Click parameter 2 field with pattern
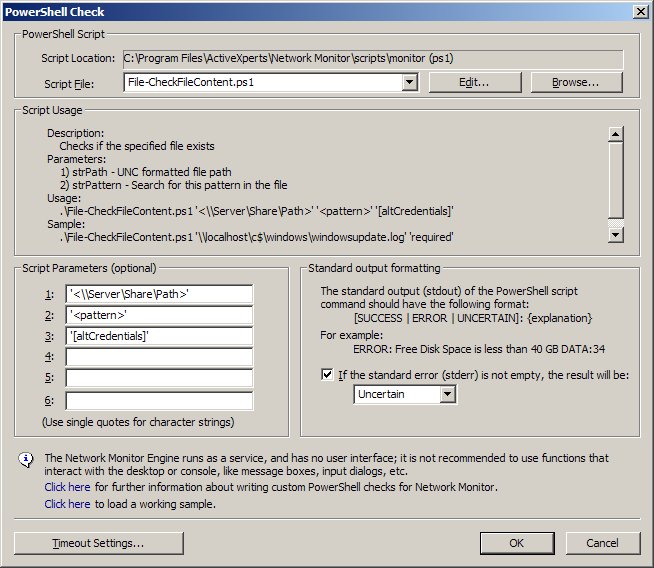 click(159, 315)
